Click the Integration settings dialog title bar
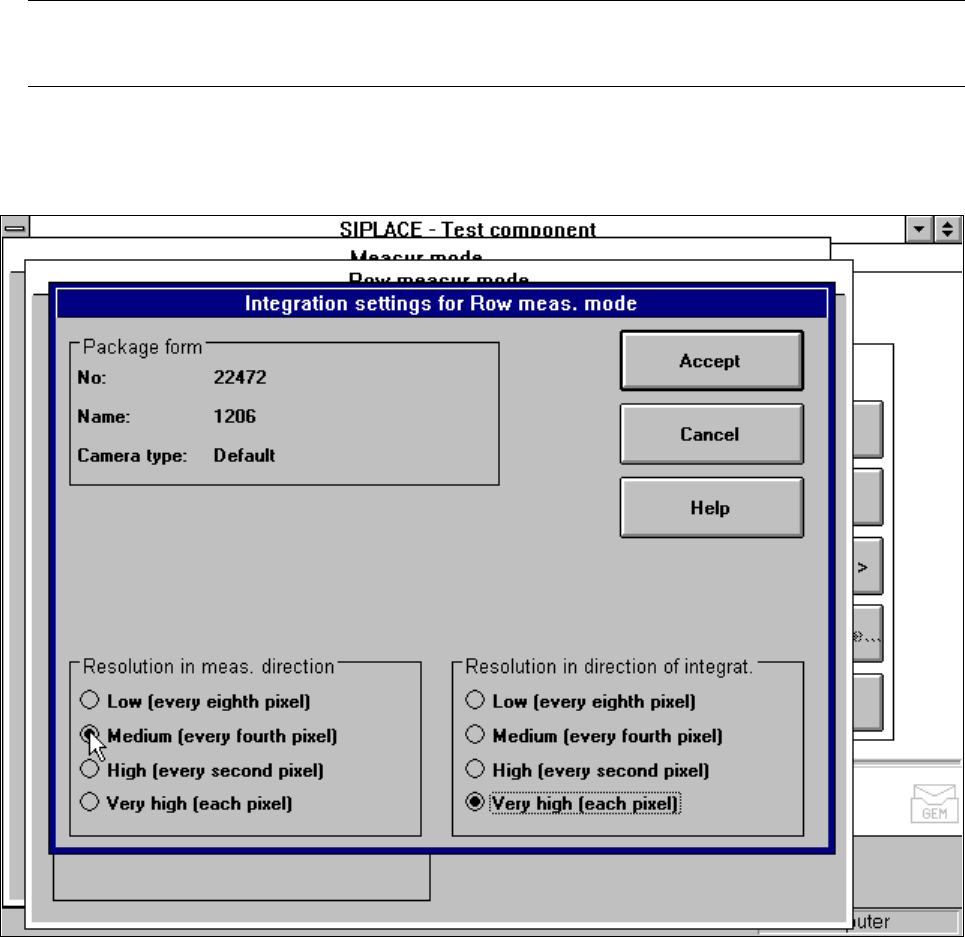The image size is (965, 937). 441,303
